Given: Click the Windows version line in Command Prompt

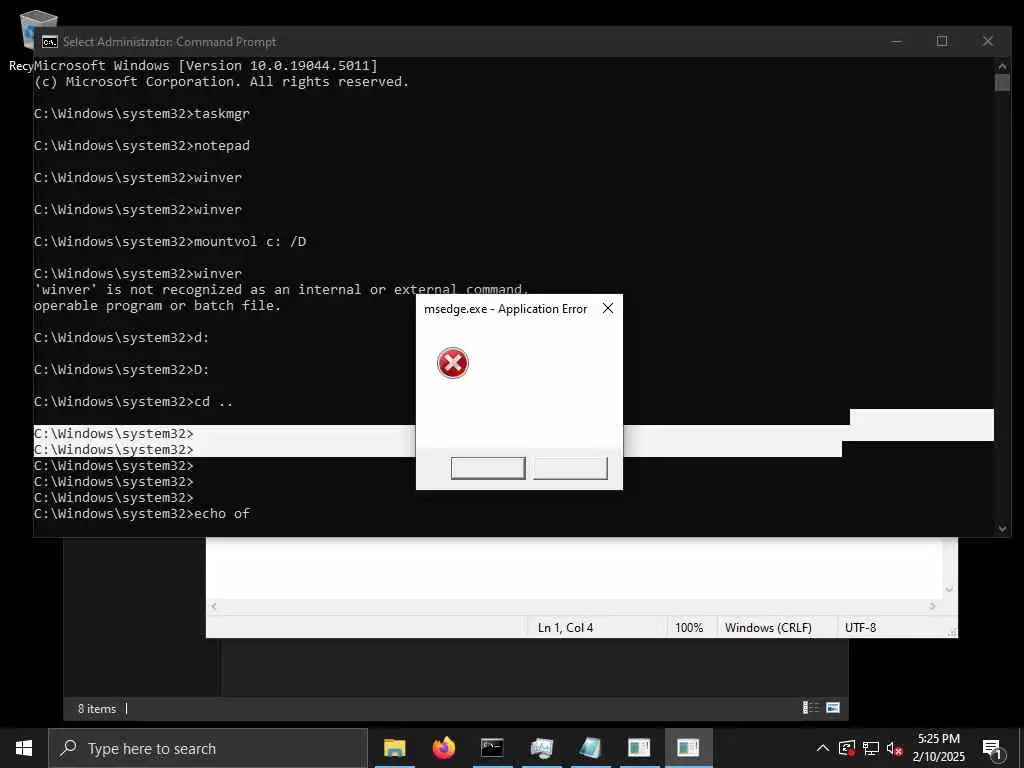Looking at the screenshot, I should (206, 65).
